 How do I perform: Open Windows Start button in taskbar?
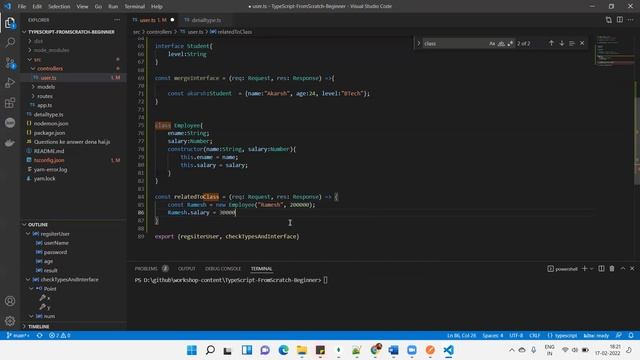tap(191, 350)
